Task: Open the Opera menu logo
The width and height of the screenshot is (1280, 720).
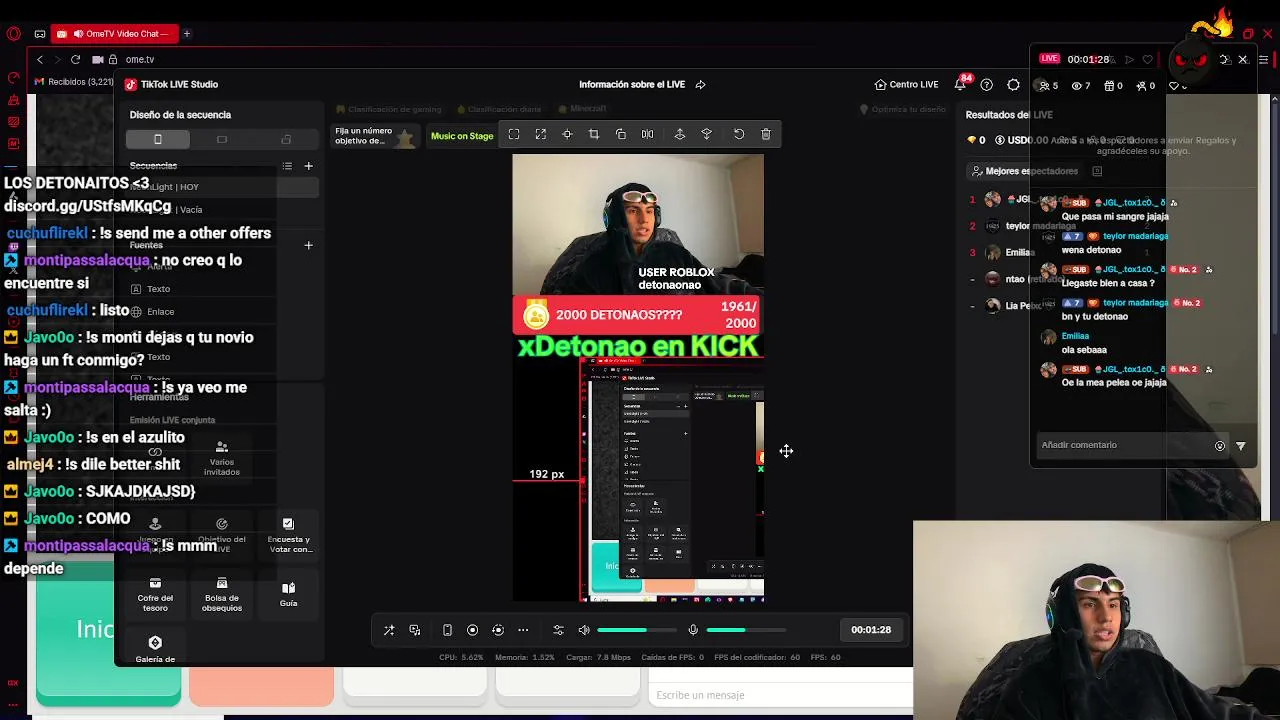Action: point(13,34)
